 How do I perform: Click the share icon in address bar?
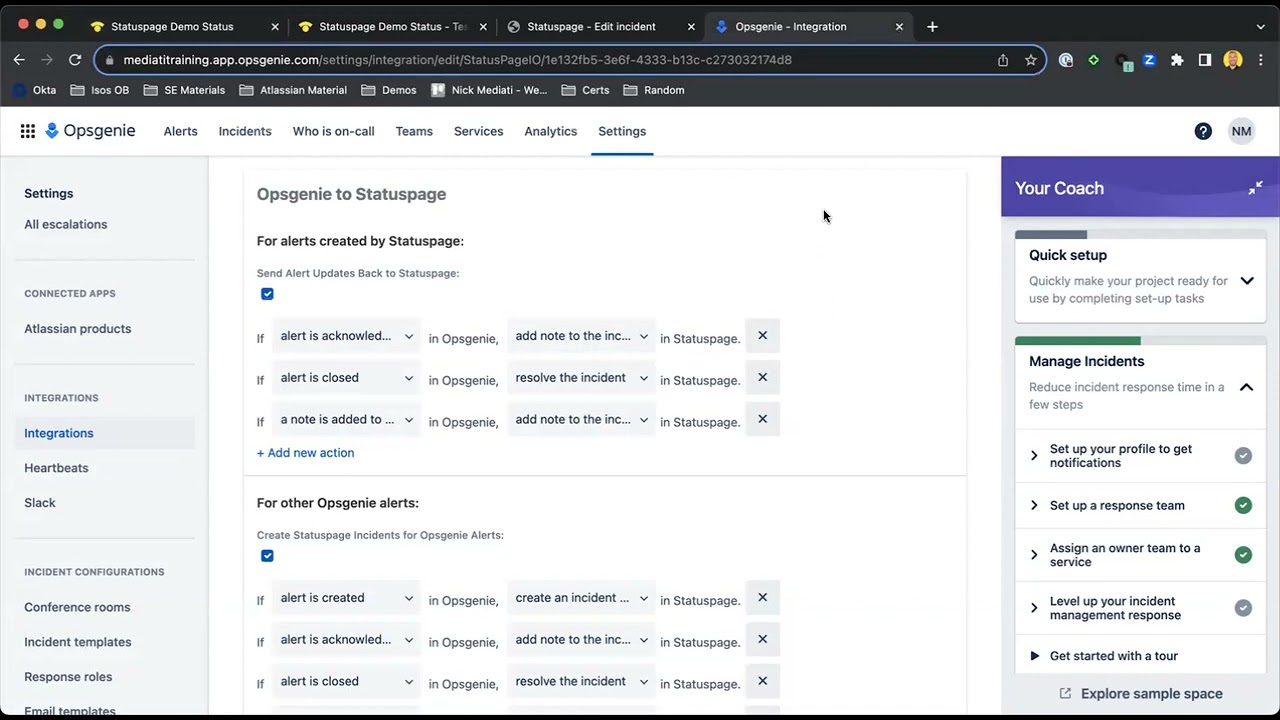coord(1003,60)
